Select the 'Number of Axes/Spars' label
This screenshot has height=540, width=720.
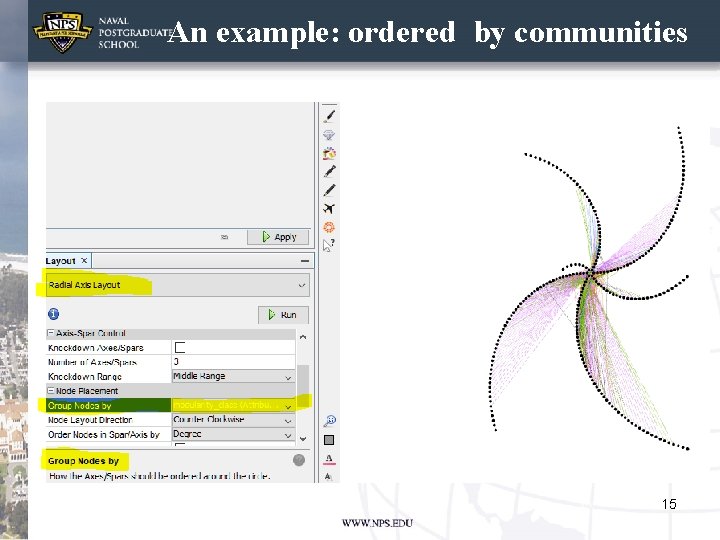click(x=92, y=362)
